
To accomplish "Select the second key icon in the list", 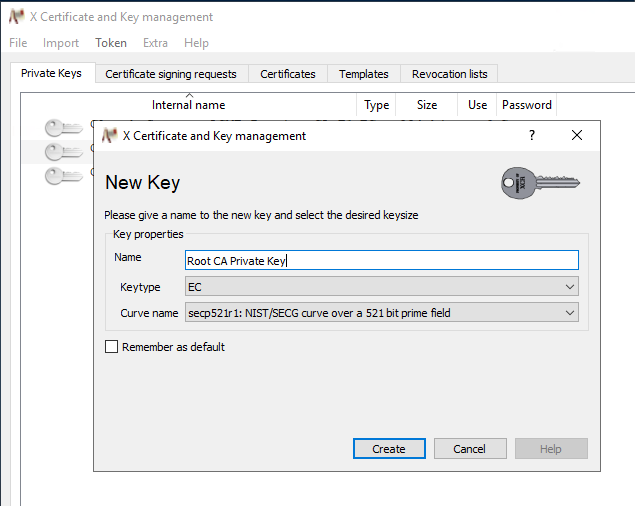I will 64,152.
